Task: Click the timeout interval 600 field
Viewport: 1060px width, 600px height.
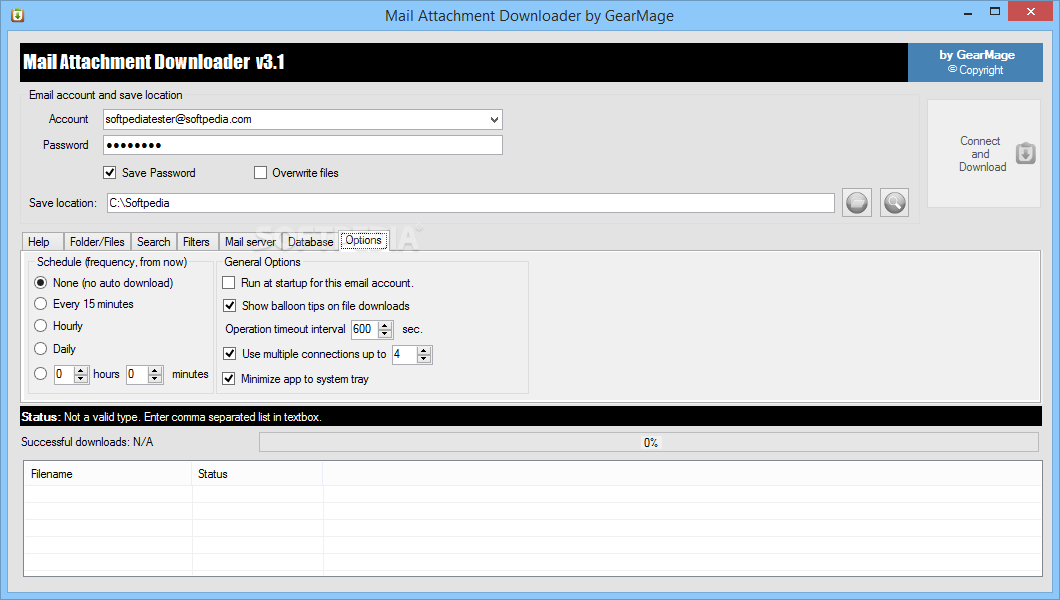Action: tap(365, 329)
